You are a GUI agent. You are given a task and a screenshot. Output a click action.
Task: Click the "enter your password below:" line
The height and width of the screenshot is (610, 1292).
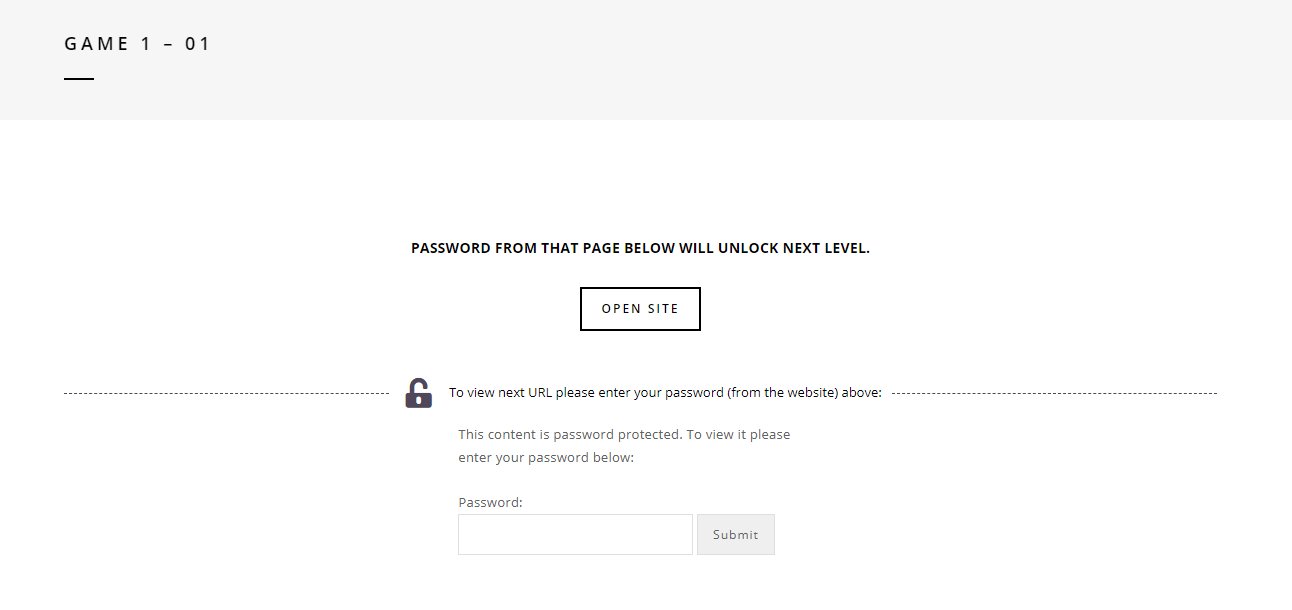pos(546,458)
